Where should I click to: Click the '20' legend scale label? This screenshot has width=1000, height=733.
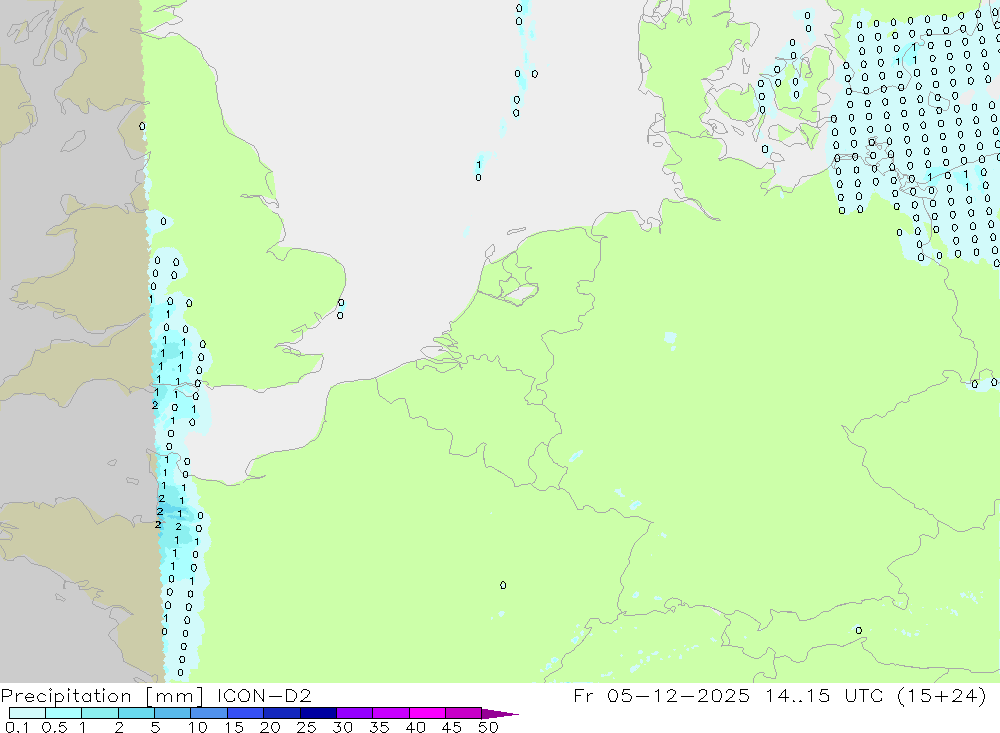click(x=270, y=727)
